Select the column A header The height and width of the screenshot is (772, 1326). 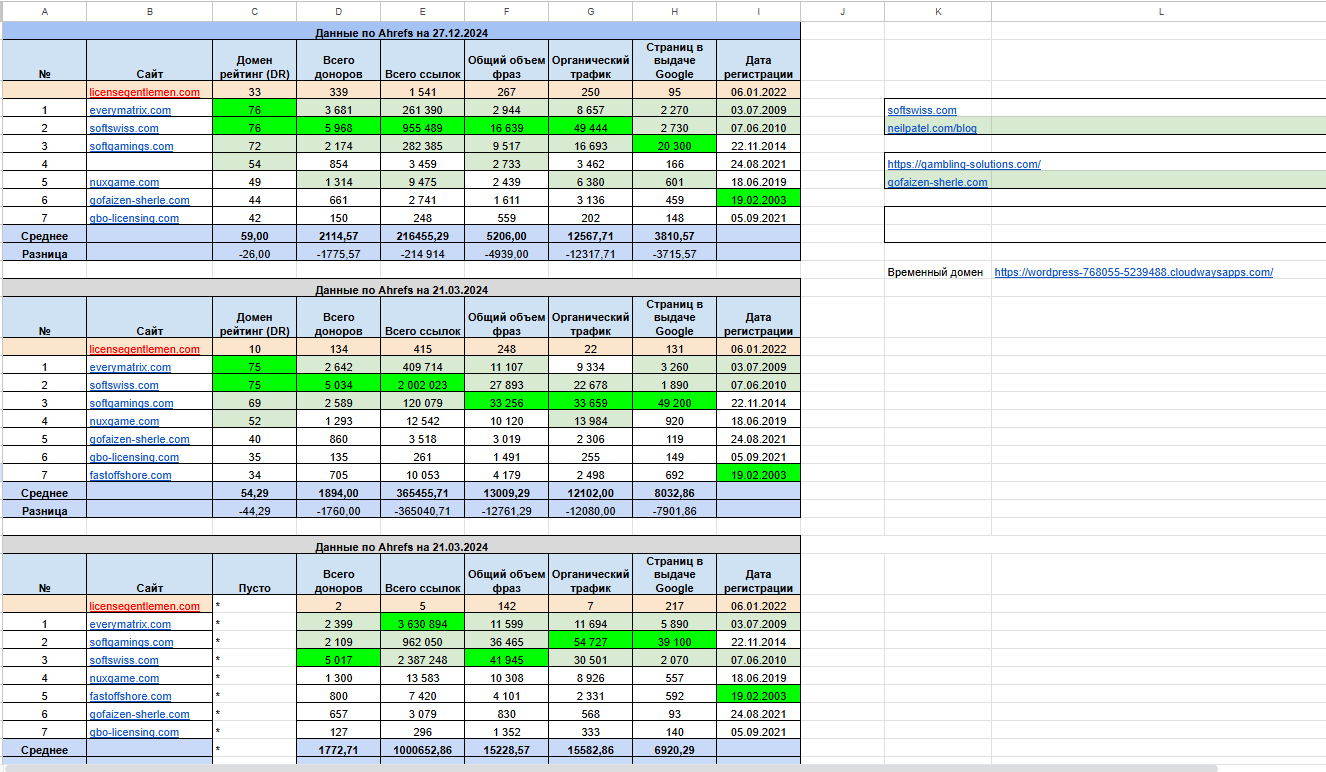(44, 12)
